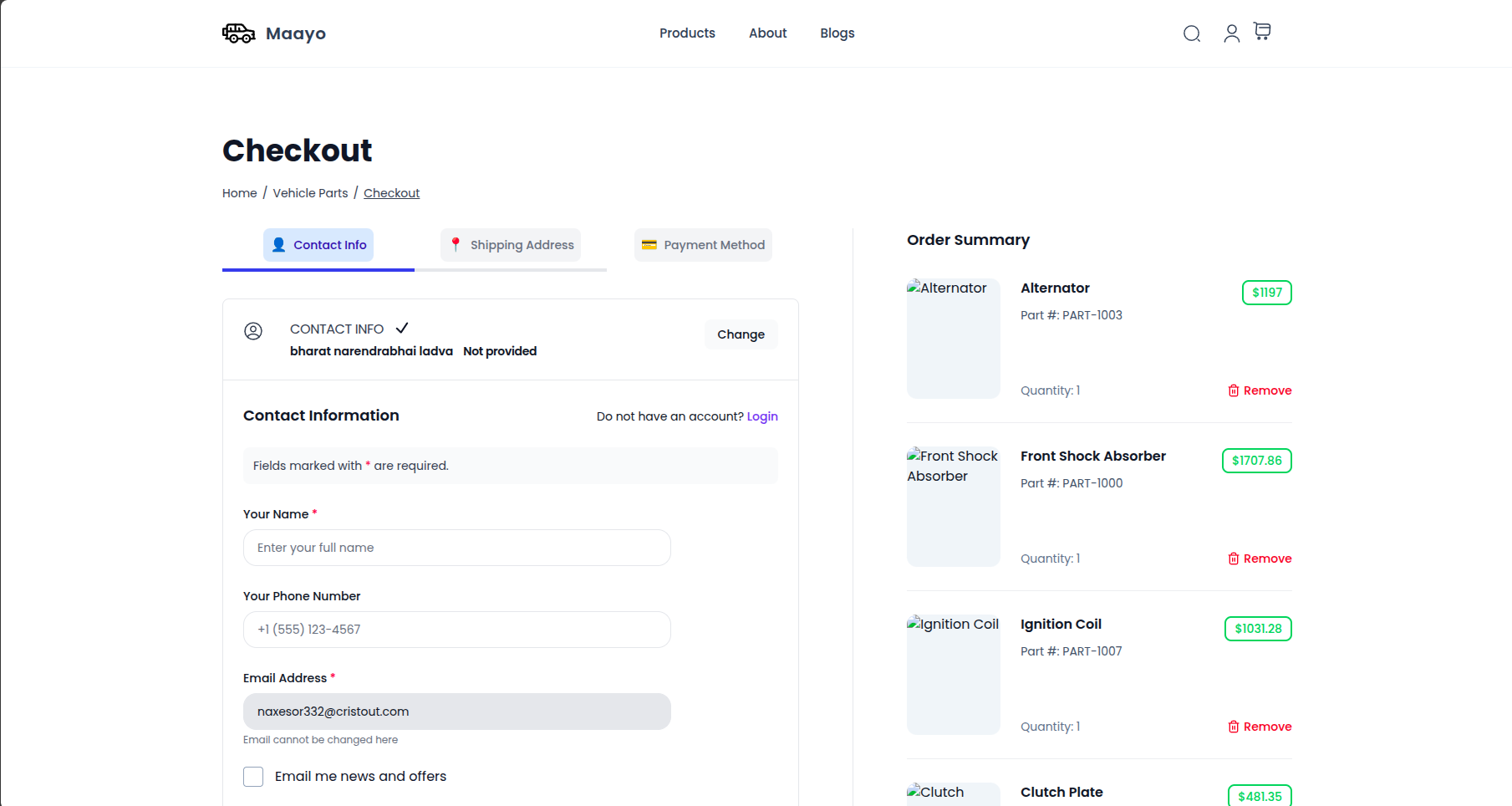The height and width of the screenshot is (806, 1512).
Task: Click the contact info profile circle icon
Action: [253, 331]
